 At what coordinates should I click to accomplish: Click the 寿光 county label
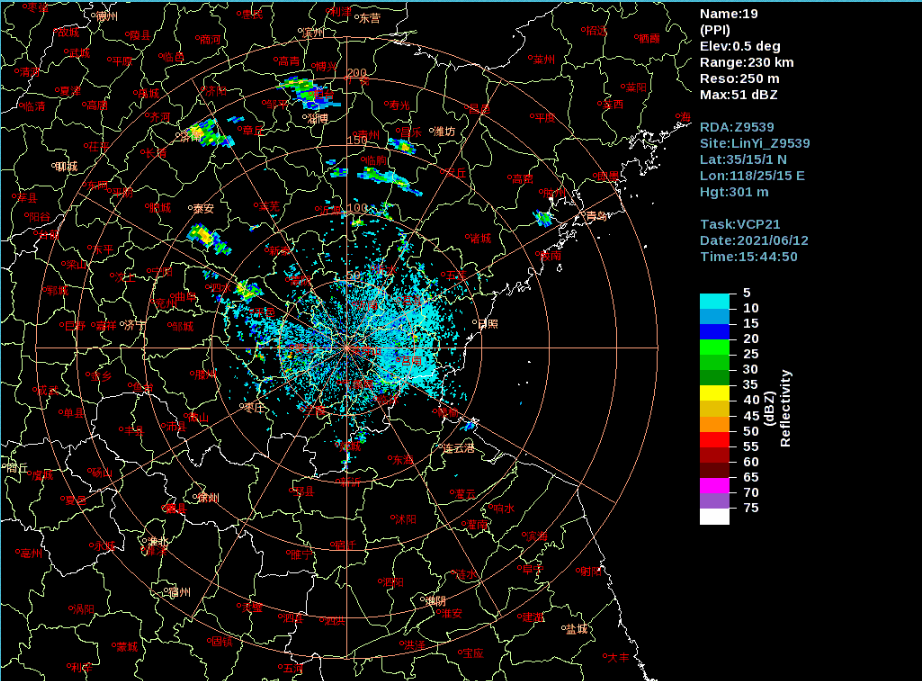399,105
